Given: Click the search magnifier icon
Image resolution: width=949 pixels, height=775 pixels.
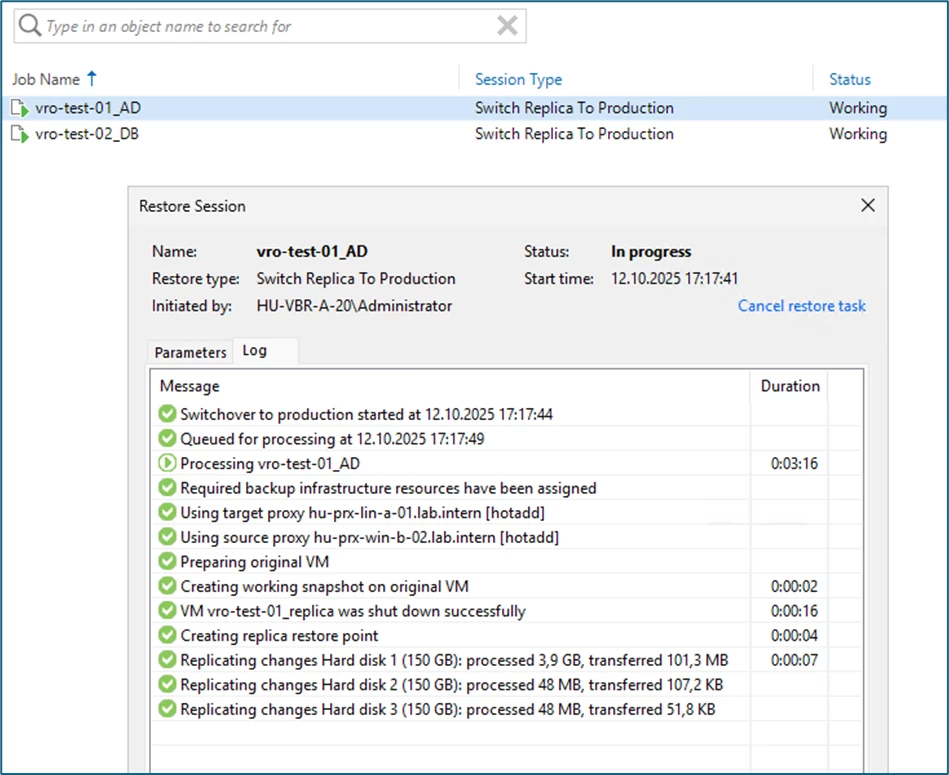Looking at the screenshot, I should coord(30,26).
